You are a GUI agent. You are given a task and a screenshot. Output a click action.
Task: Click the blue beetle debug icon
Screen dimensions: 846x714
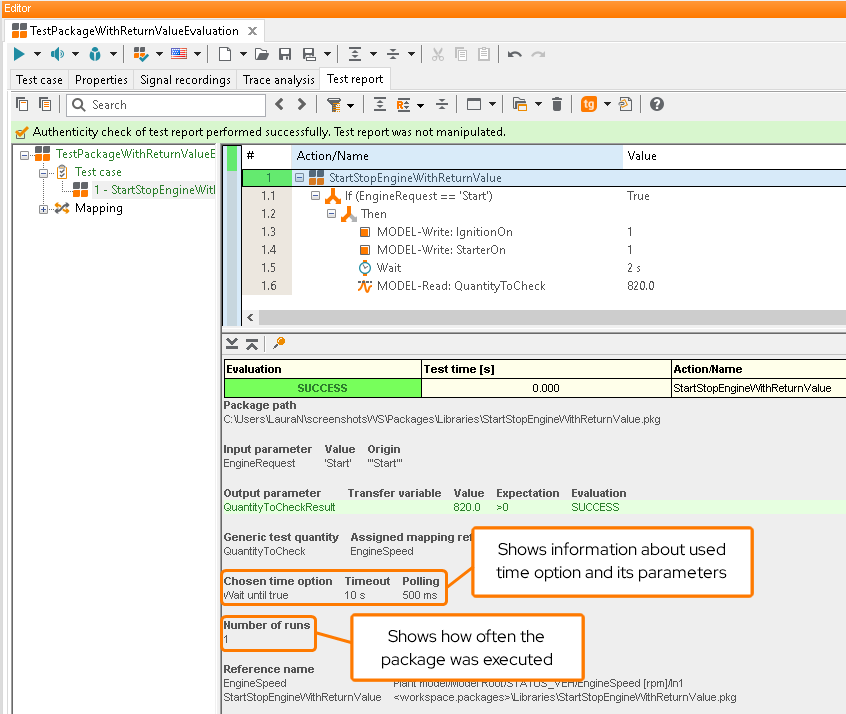[x=95, y=54]
